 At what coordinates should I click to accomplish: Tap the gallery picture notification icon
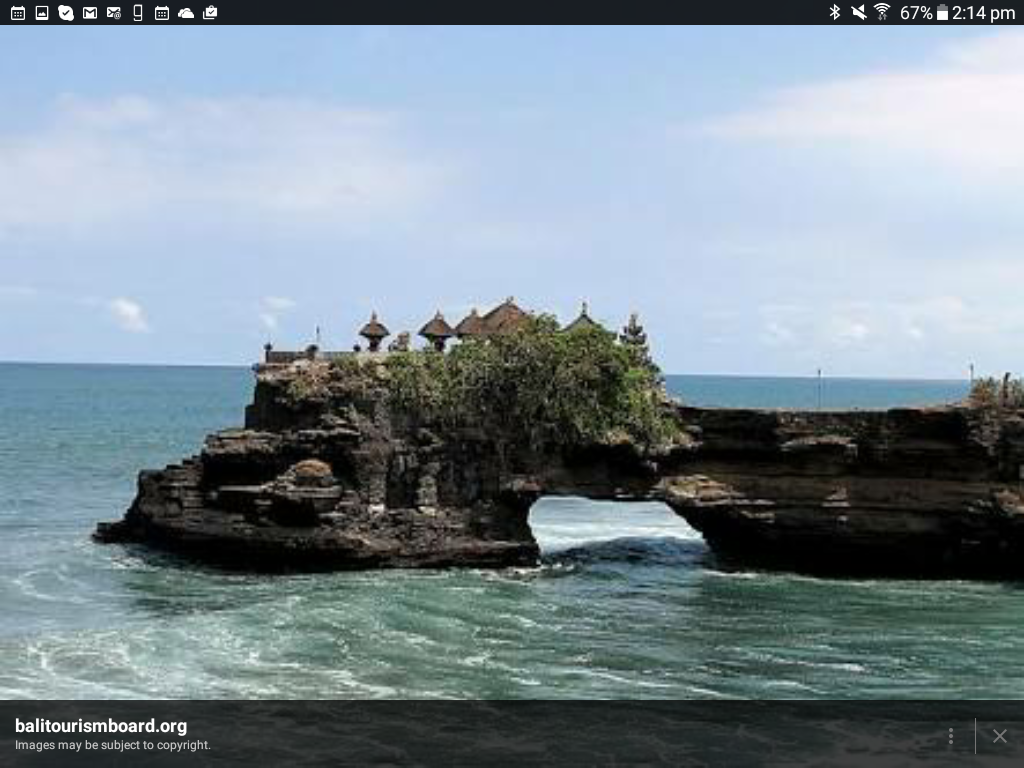click(x=42, y=13)
